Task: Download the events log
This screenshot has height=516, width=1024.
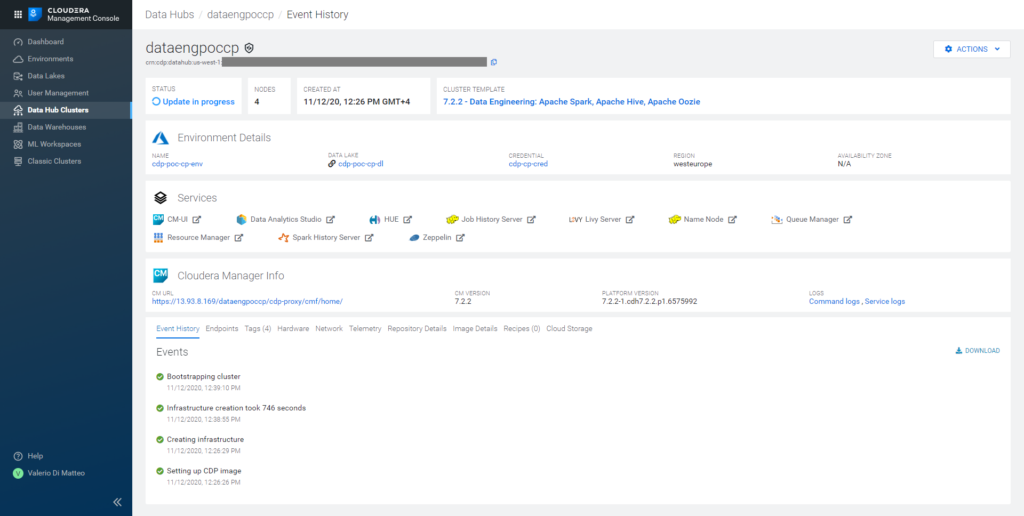Action: [x=978, y=351]
